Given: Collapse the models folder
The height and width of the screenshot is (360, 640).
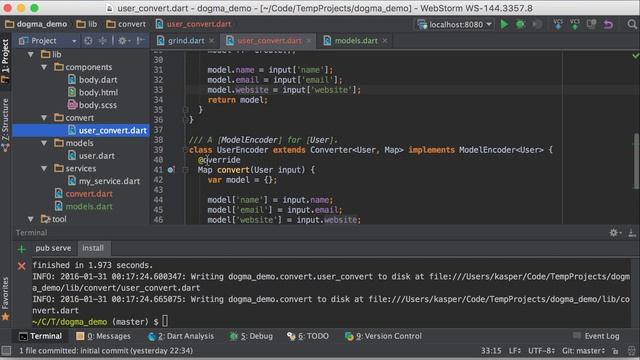Looking at the screenshot, I should [x=44, y=143].
